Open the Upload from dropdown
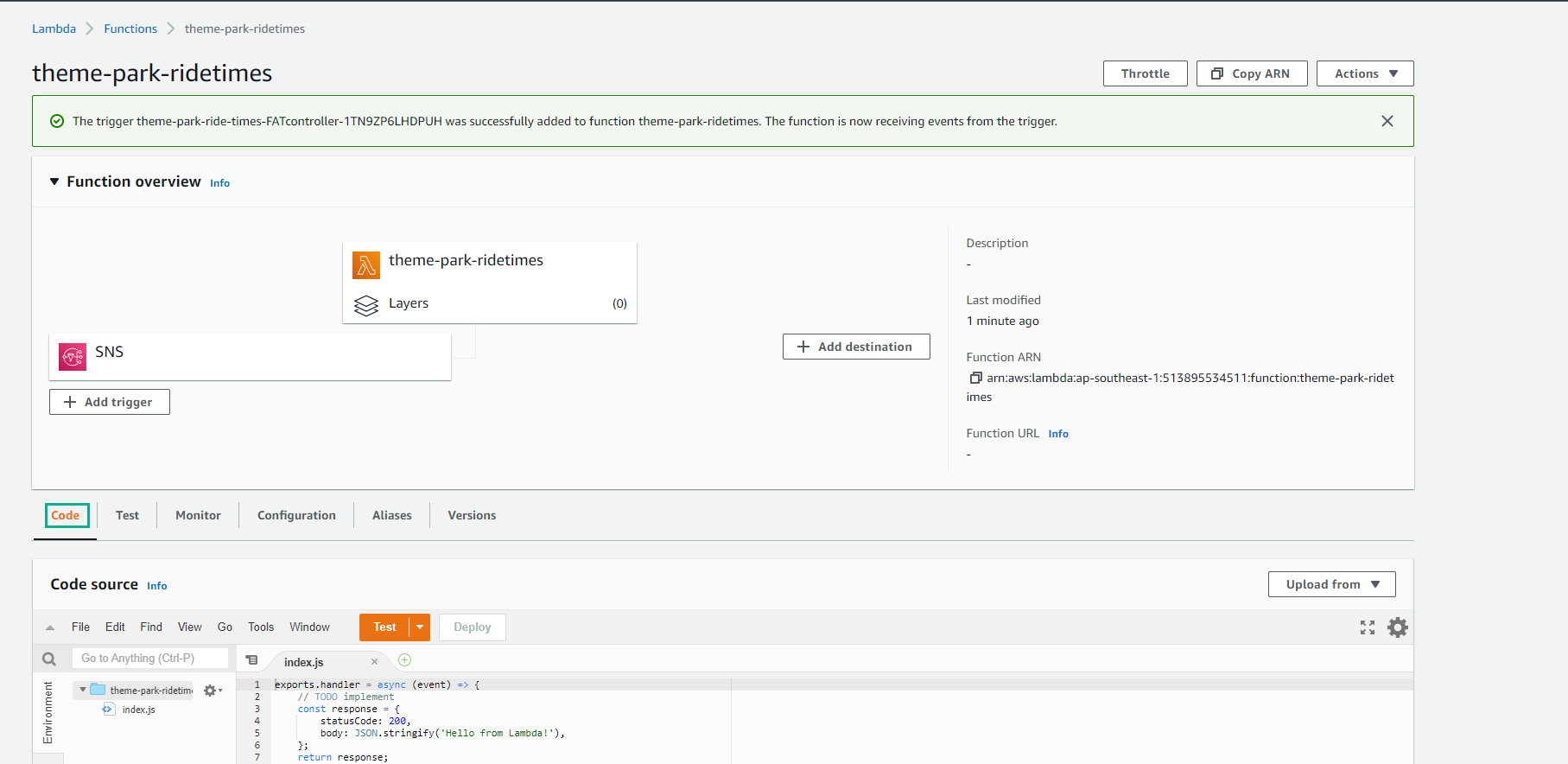This screenshot has width=1568, height=764. pyautogui.click(x=1332, y=584)
